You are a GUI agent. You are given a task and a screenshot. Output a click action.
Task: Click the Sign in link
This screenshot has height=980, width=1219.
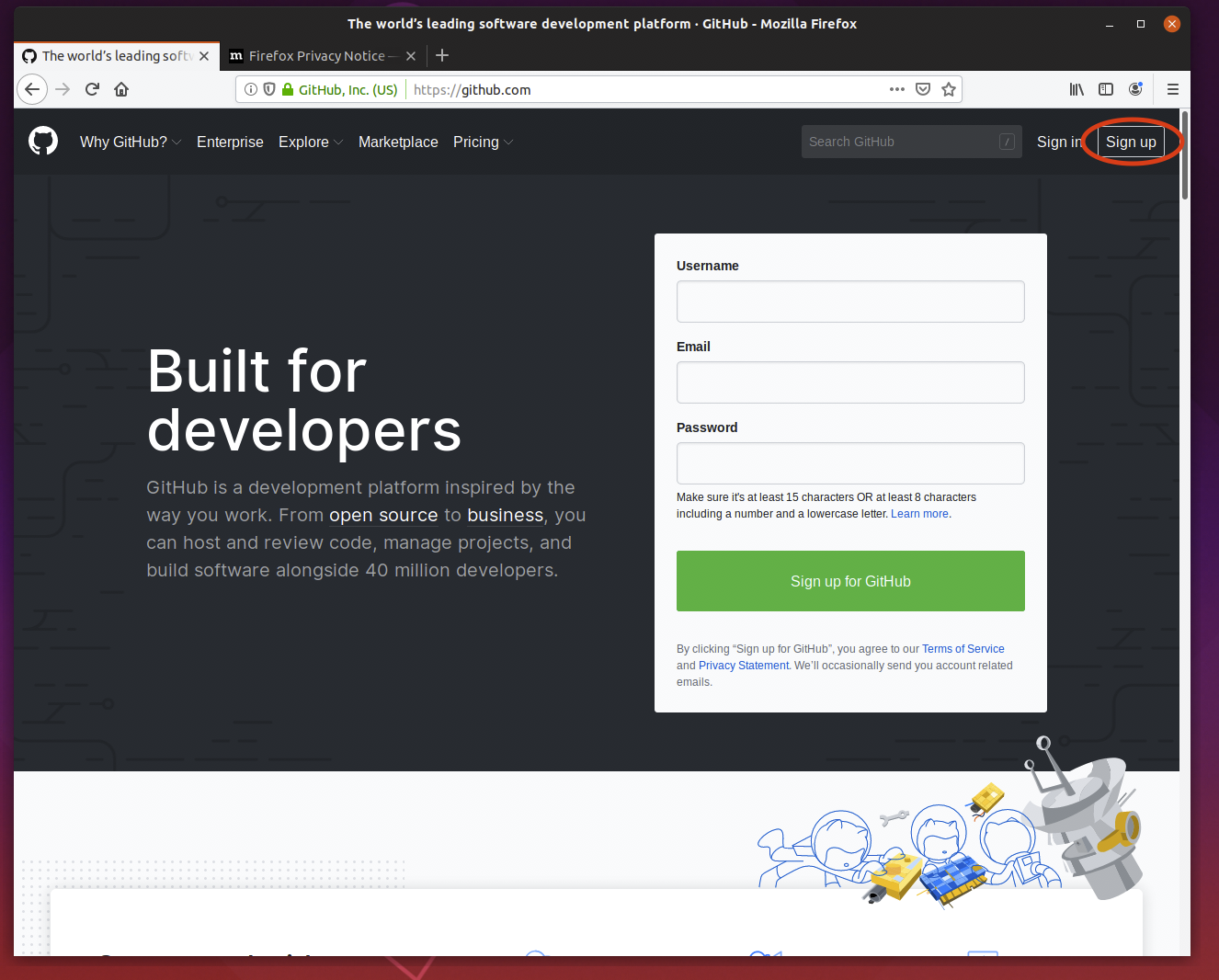pos(1059,142)
